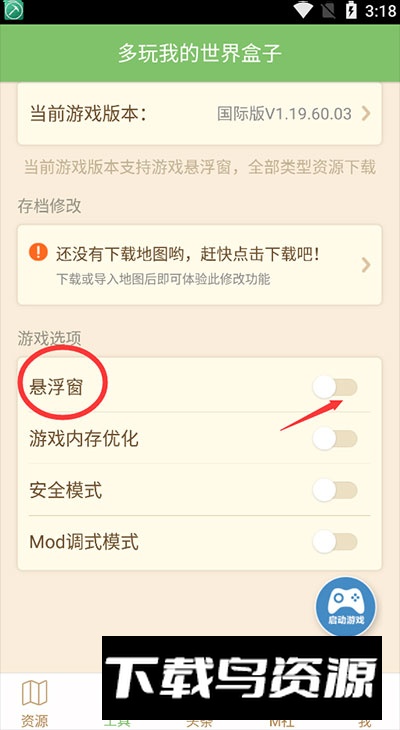
Task: Select 国际版V1.19.60.03 version entry
Action: [x=285, y=113]
